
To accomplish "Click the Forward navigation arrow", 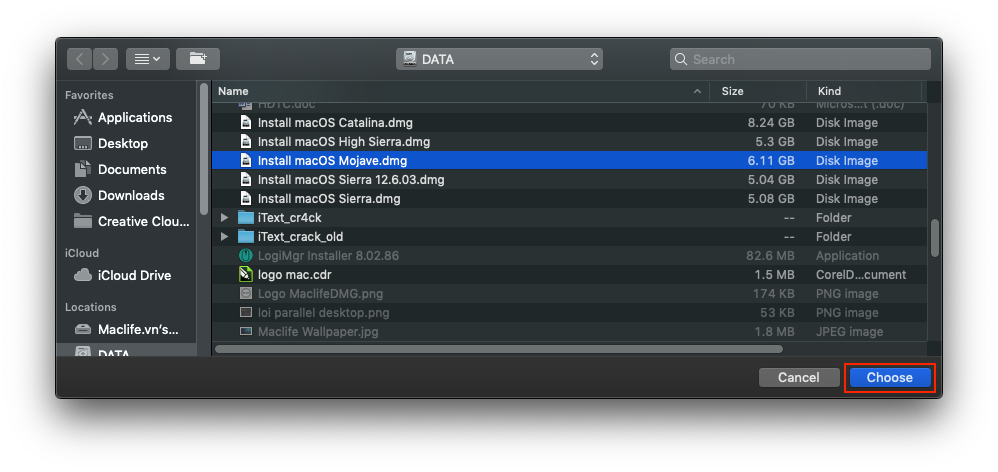I will [x=105, y=59].
